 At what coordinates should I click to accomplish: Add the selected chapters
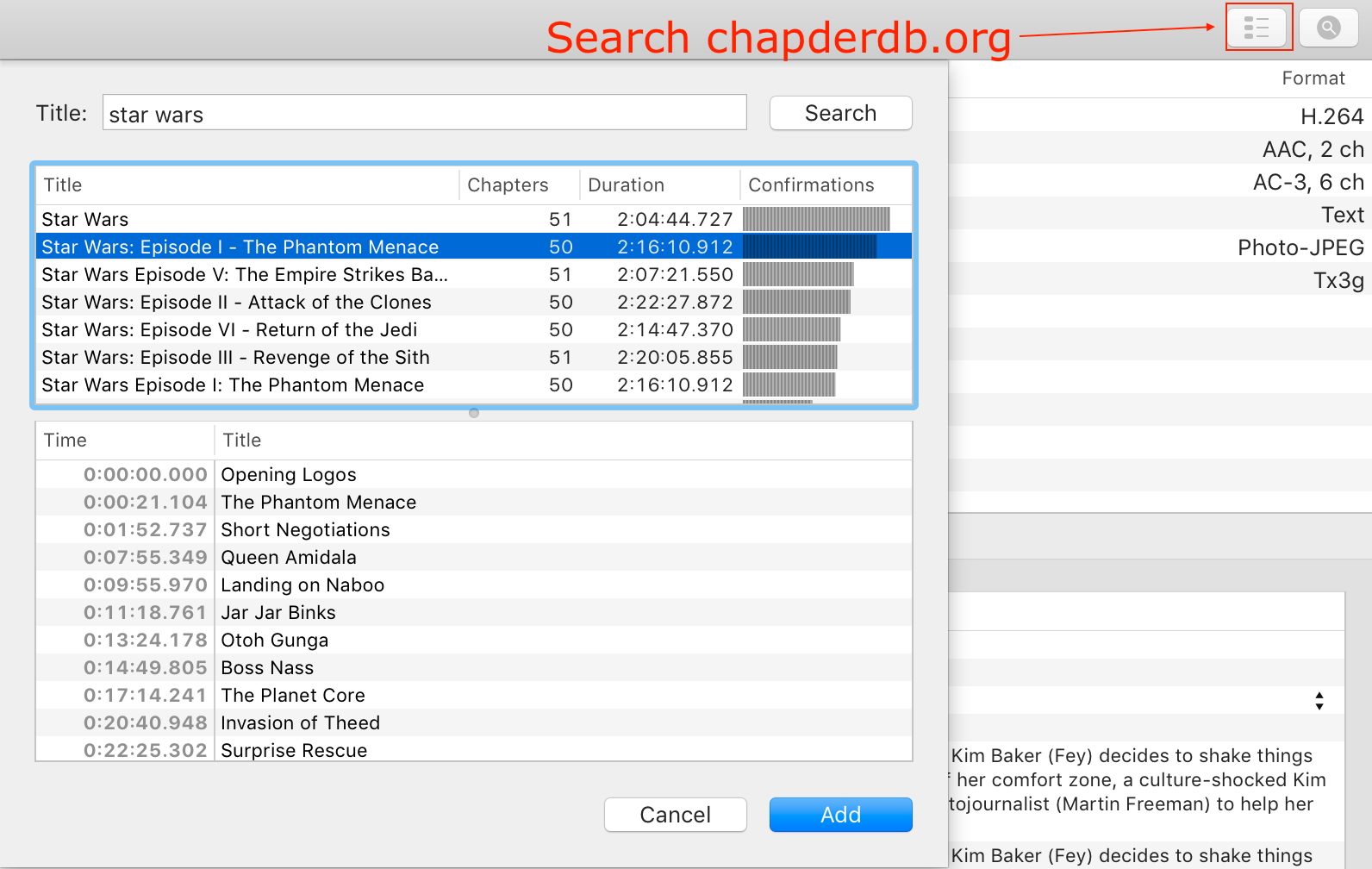click(x=840, y=815)
